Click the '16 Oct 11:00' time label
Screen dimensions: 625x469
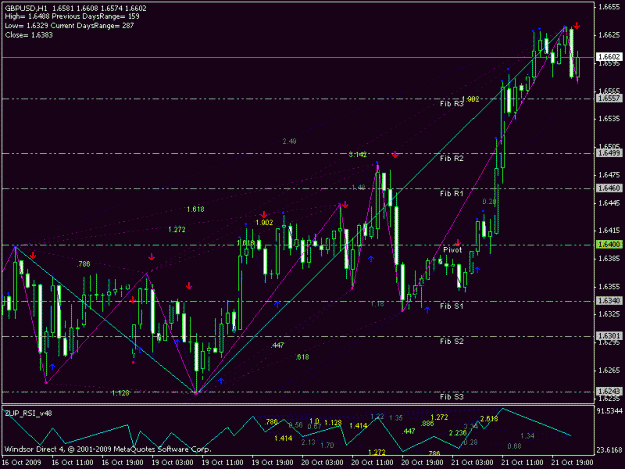(x=73, y=463)
